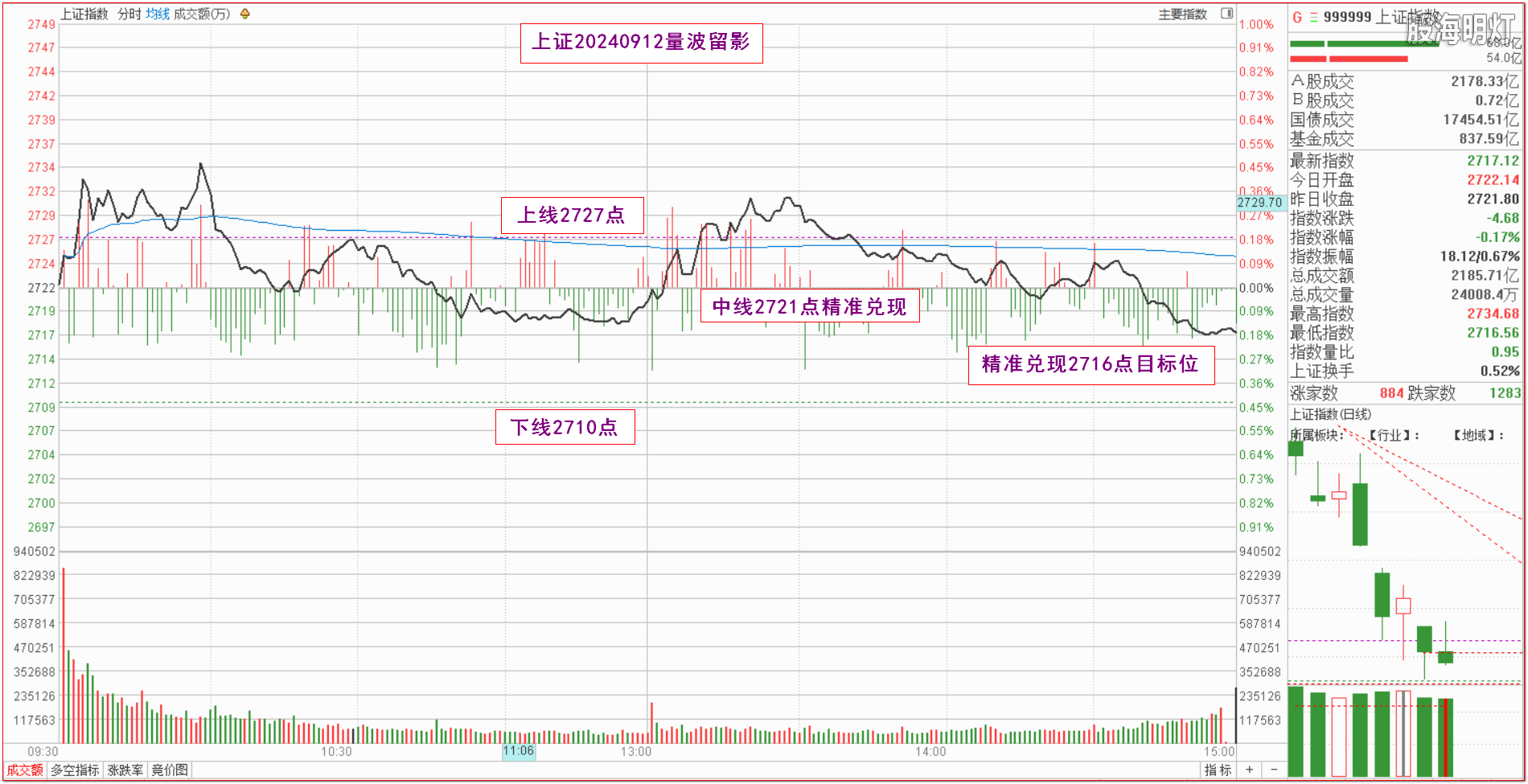Select the 11:06 highlighted time marker

point(519,751)
